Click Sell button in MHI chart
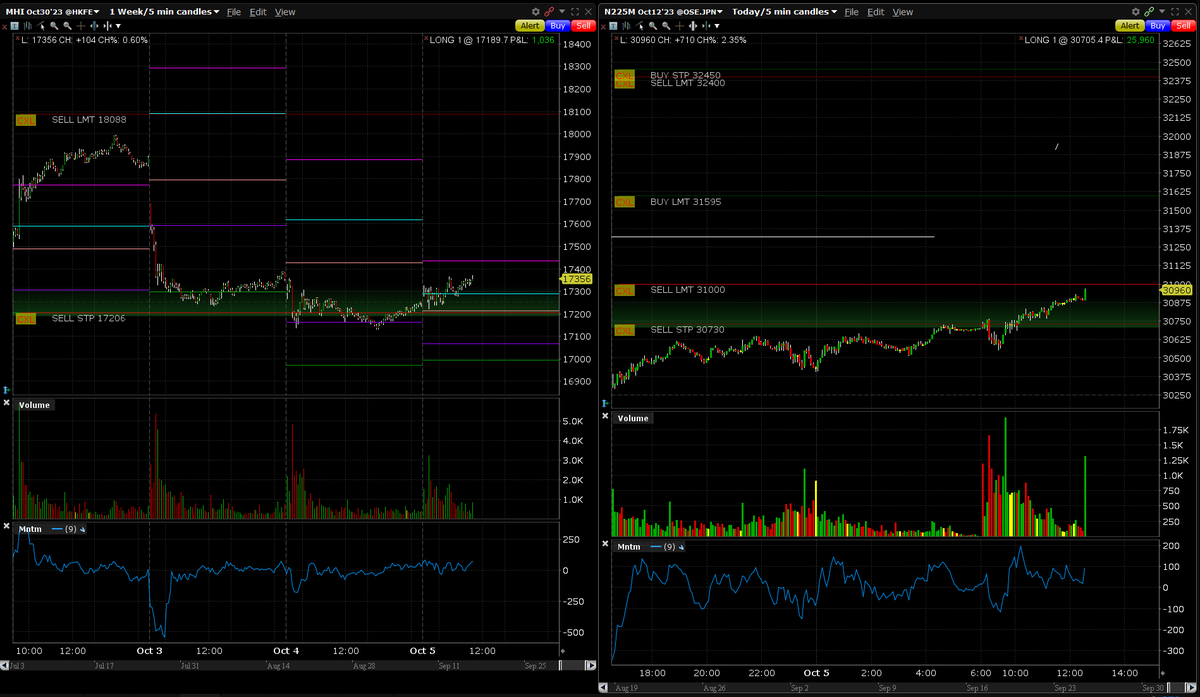The image size is (1200, 697). tap(583, 25)
